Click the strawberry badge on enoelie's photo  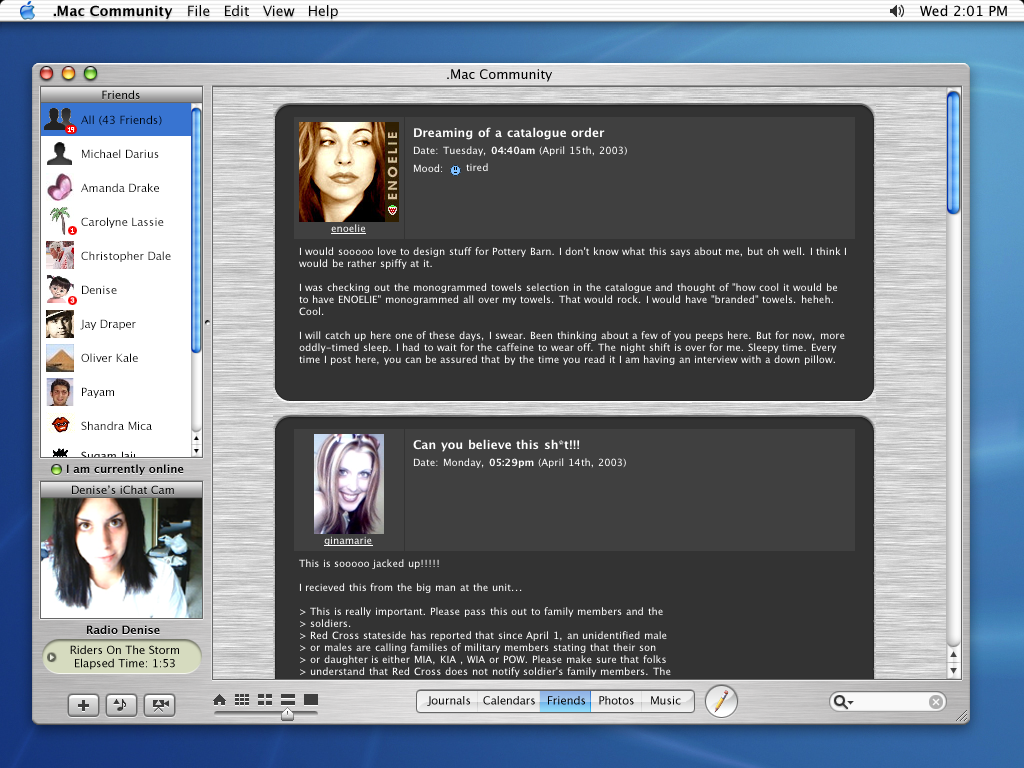(x=392, y=210)
